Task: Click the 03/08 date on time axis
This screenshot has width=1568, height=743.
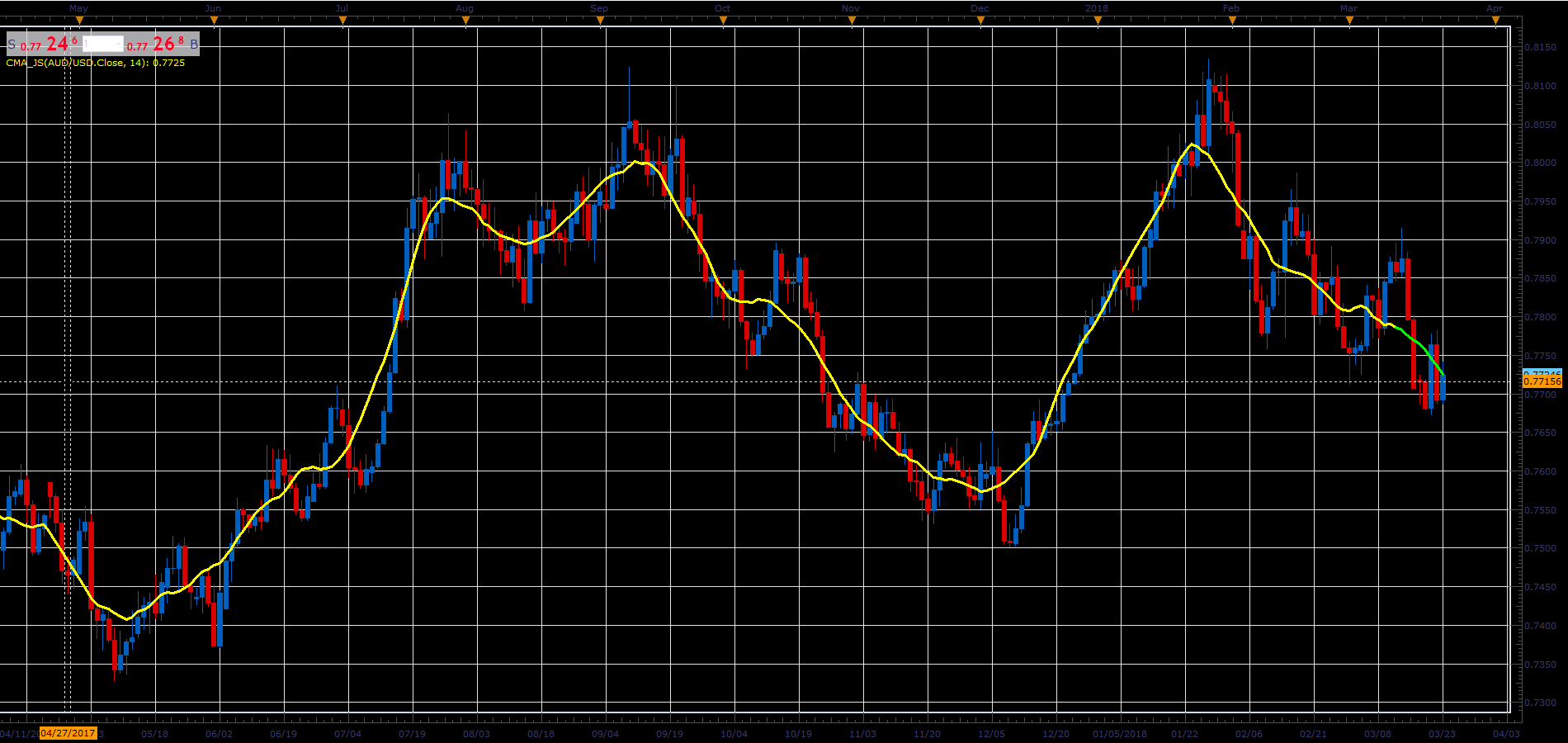Action: pos(1377,734)
